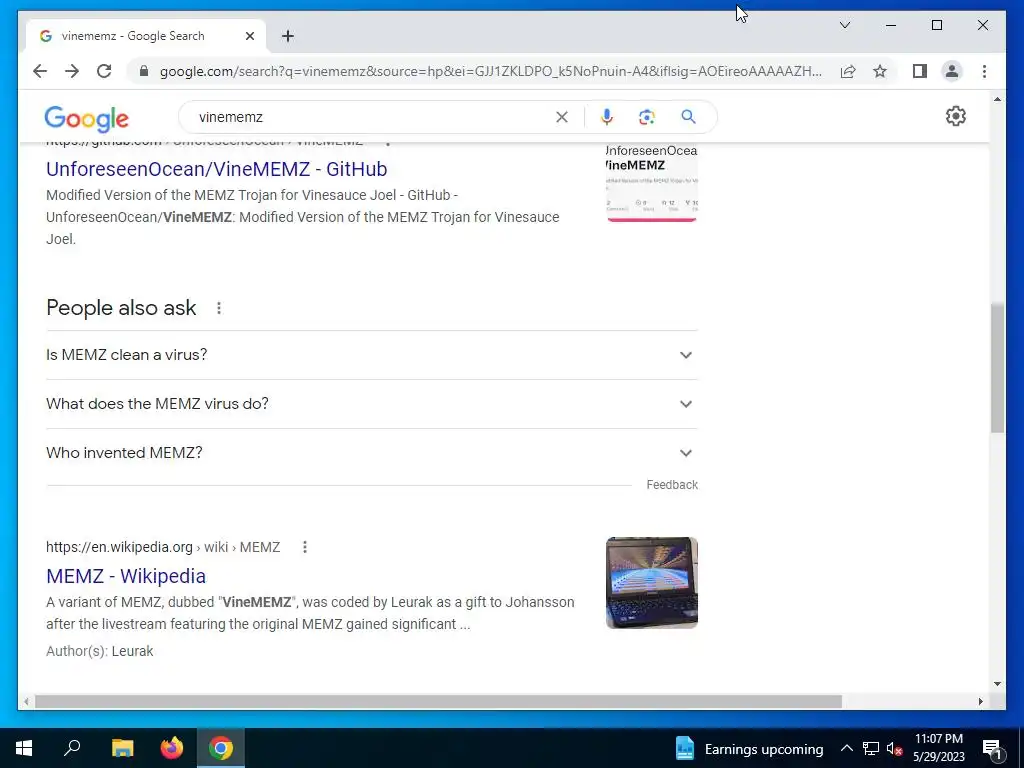Click the vertical scrollbar thumb
This screenshot has height=768, width=1024.
click(997, 368)
